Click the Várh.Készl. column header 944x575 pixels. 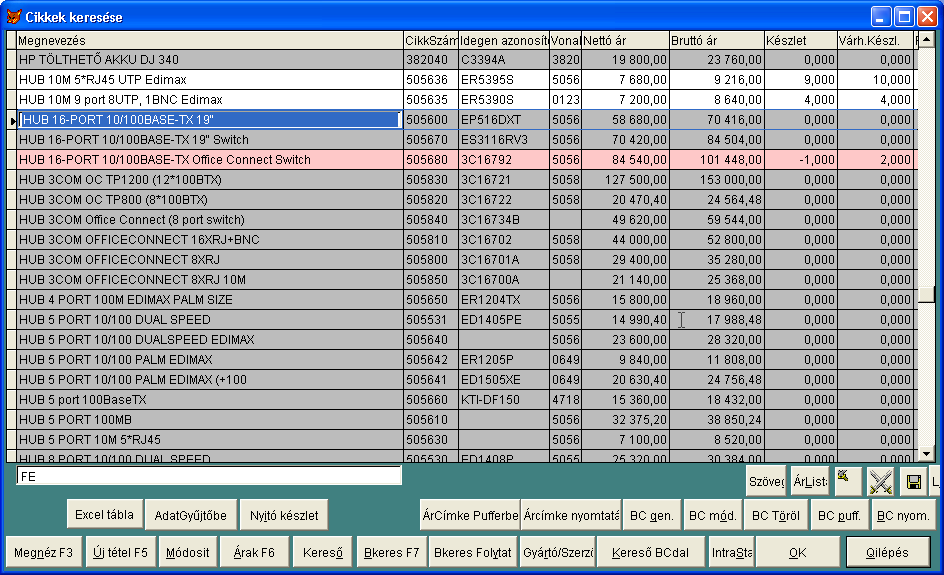click(x=876, y=40)
